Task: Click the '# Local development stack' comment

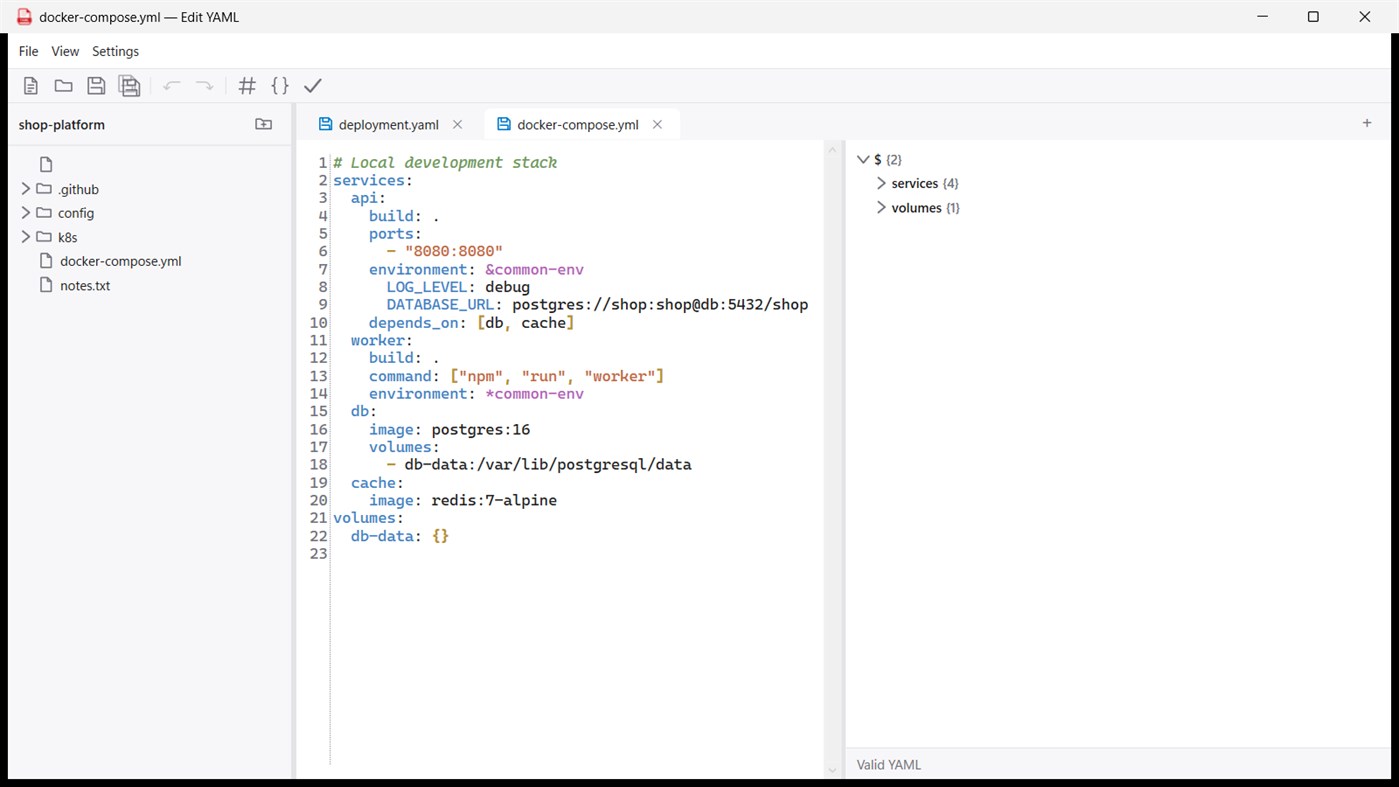Action: 445,162
